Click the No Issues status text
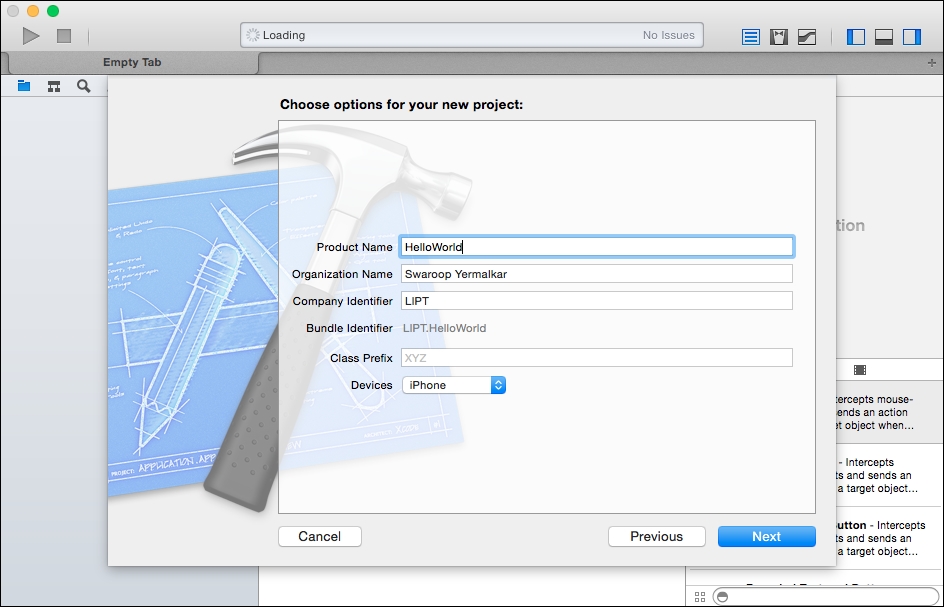This screenshot has height=607, width=944. (668, 36)
